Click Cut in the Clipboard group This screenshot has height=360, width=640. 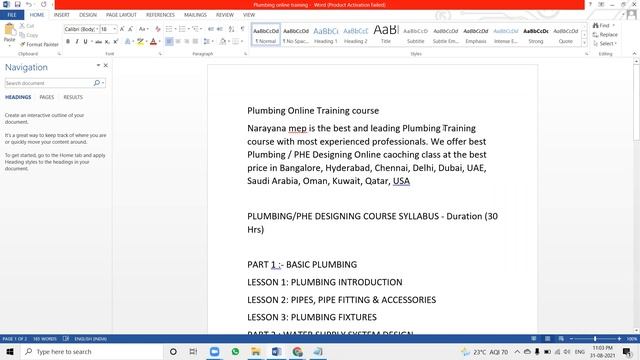27,26
